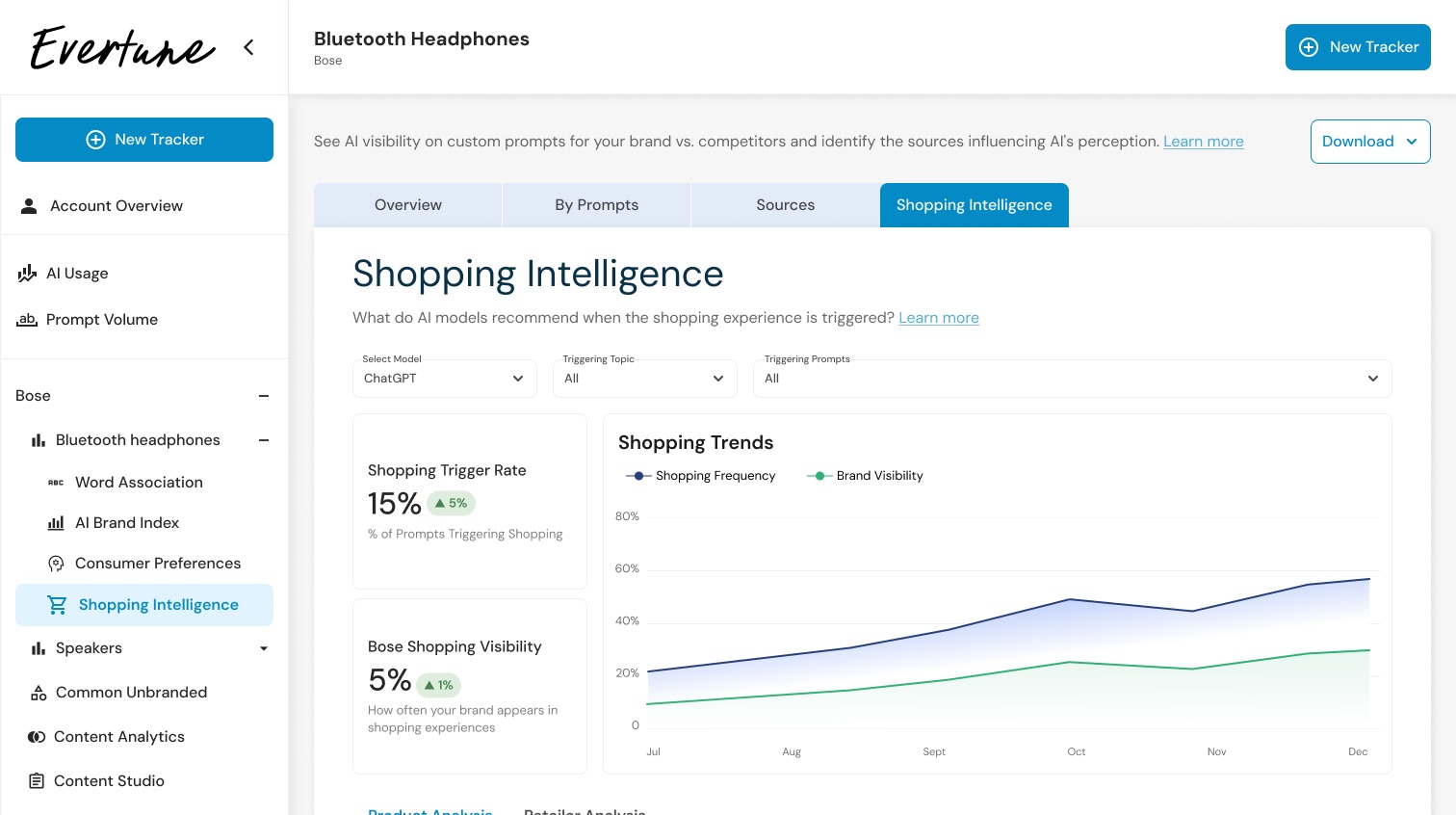Click Learn more link under Shopping Intelligence heading

point(939,318)
